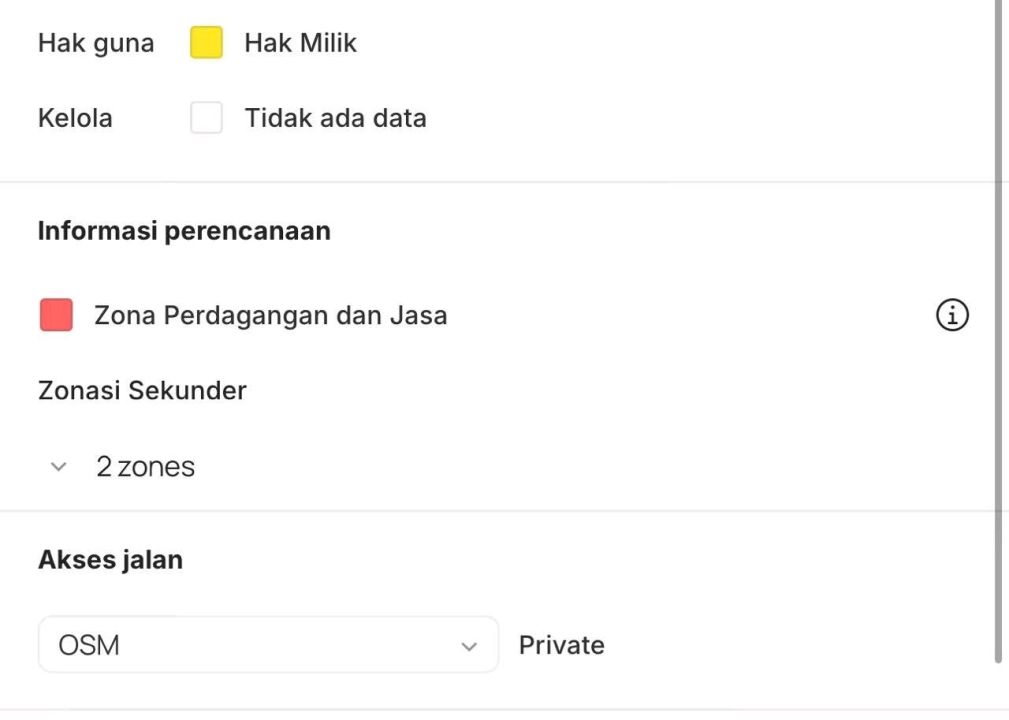The height and width of the screenshot is (720, 1009).
Task: Click the divider line above Informasi perencanaan
Action: (500, 182)
